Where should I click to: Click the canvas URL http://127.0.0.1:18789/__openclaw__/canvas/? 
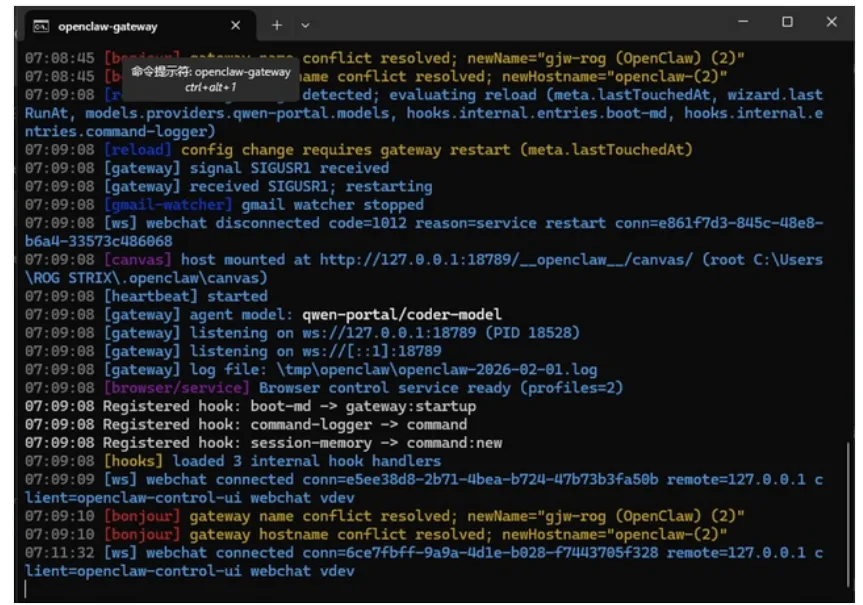pyautogui.click(x=506, y=260)
